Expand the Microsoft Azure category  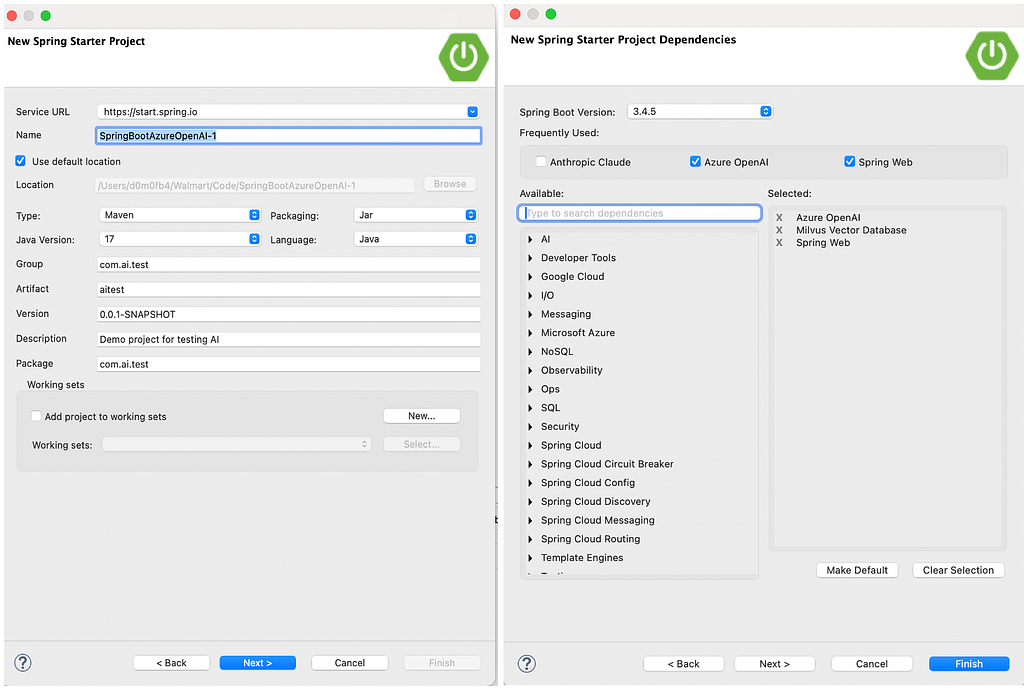(530, 333)
